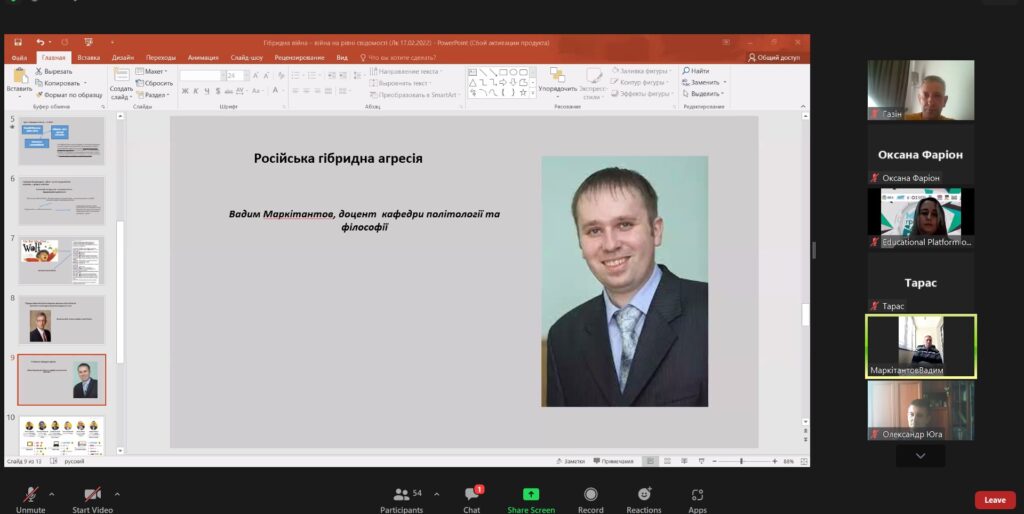
Task: Click the green Share Screen icon
Action: pos(531,494)
